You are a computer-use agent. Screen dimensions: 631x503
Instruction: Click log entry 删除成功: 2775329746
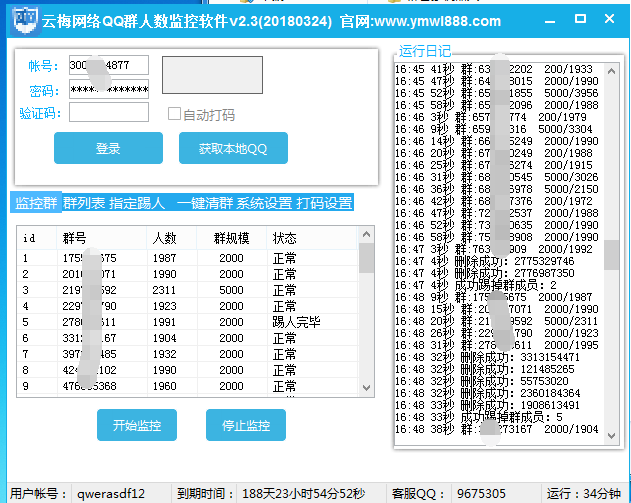pyautogui.click(x=485, y=261)
